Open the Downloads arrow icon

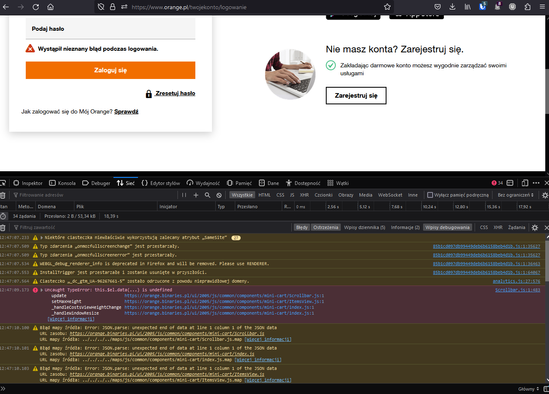coord(452,7)
